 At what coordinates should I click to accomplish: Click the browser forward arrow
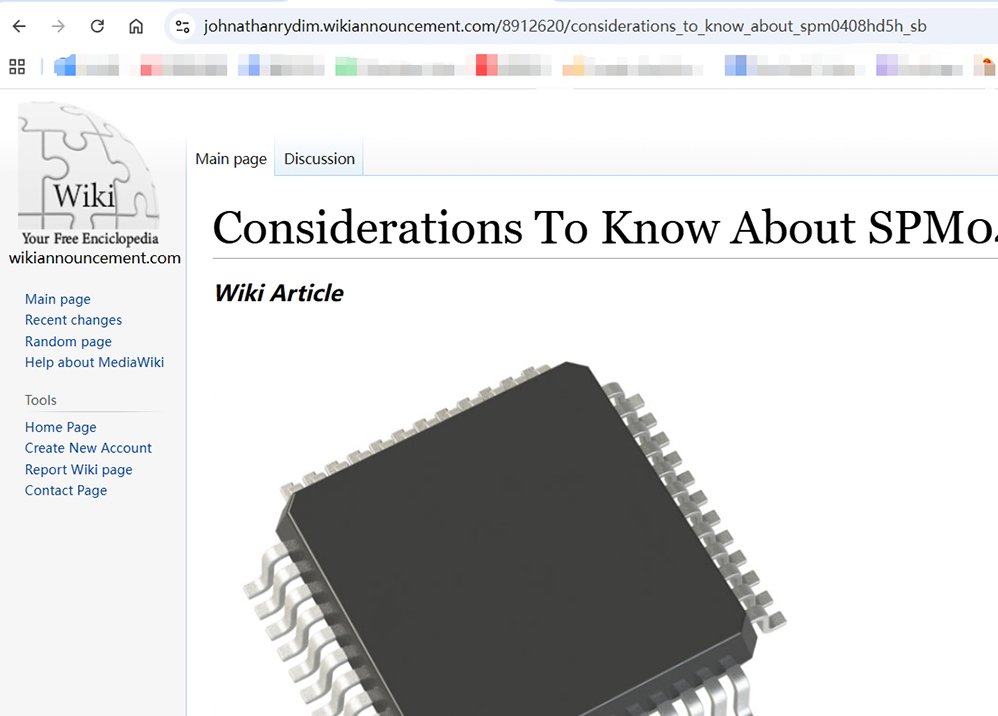(x=58, y=26)
